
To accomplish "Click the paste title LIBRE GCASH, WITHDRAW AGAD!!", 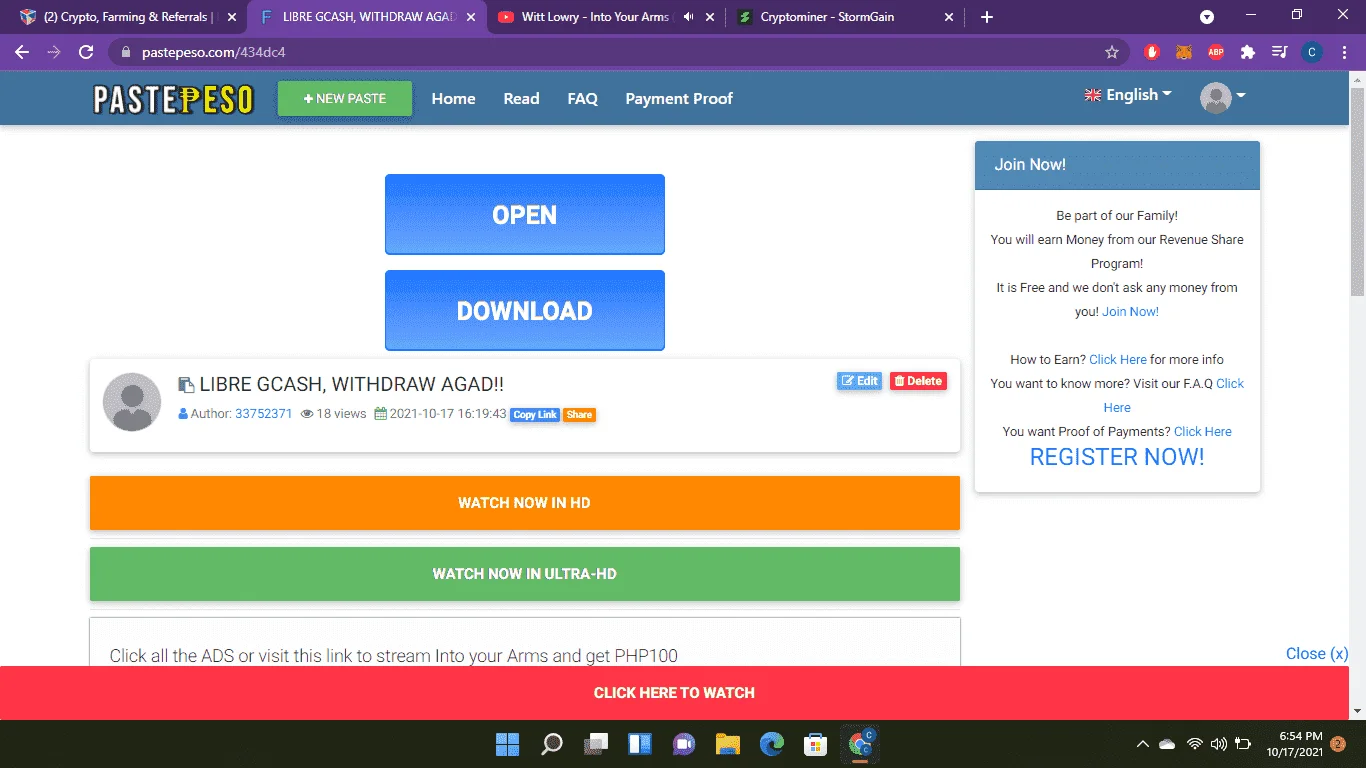I will [351, 384].
